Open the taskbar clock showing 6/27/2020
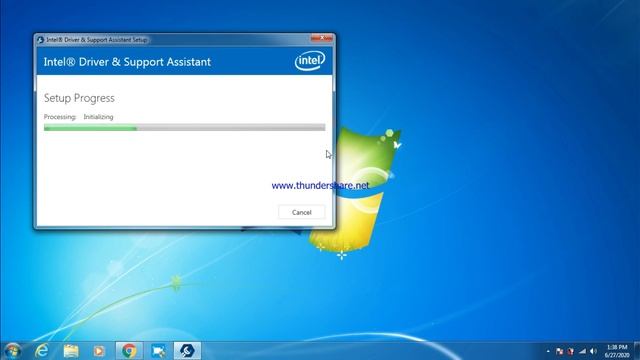This screenshot has width=640, height=360. pos(617,351)
